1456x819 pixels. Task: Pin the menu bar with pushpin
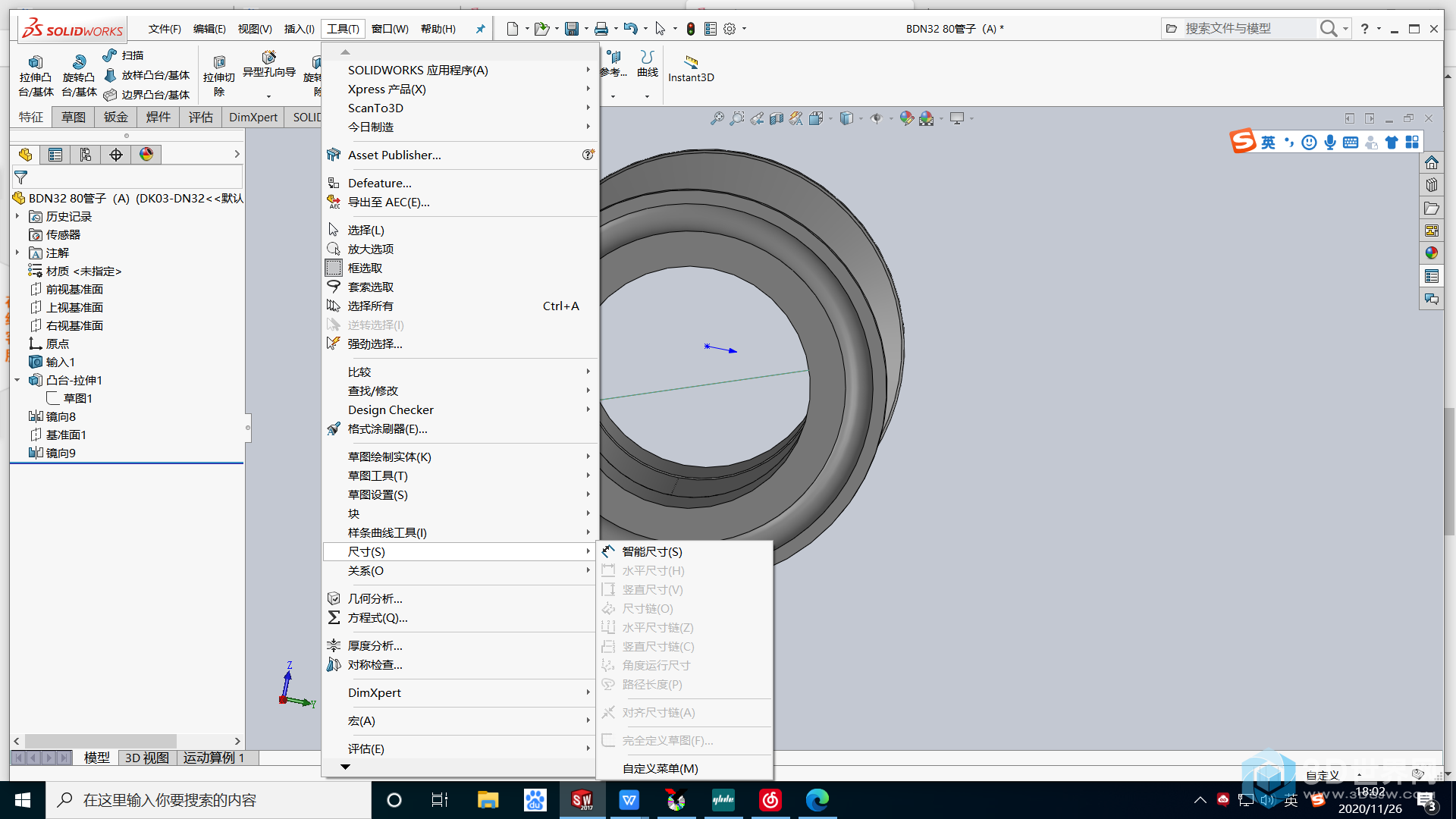coord(480,29)
